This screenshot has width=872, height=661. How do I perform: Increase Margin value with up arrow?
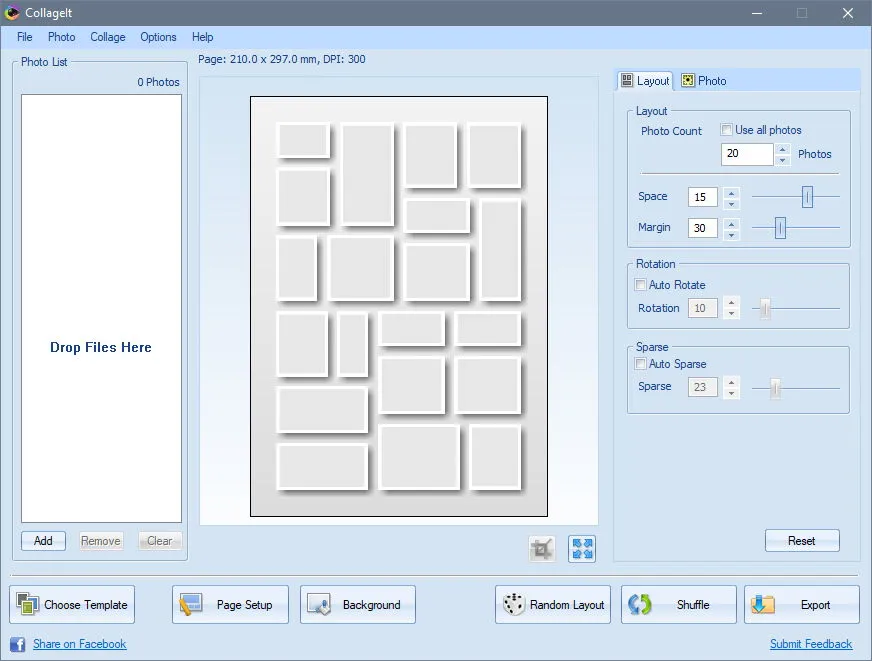tap(731, 223)
